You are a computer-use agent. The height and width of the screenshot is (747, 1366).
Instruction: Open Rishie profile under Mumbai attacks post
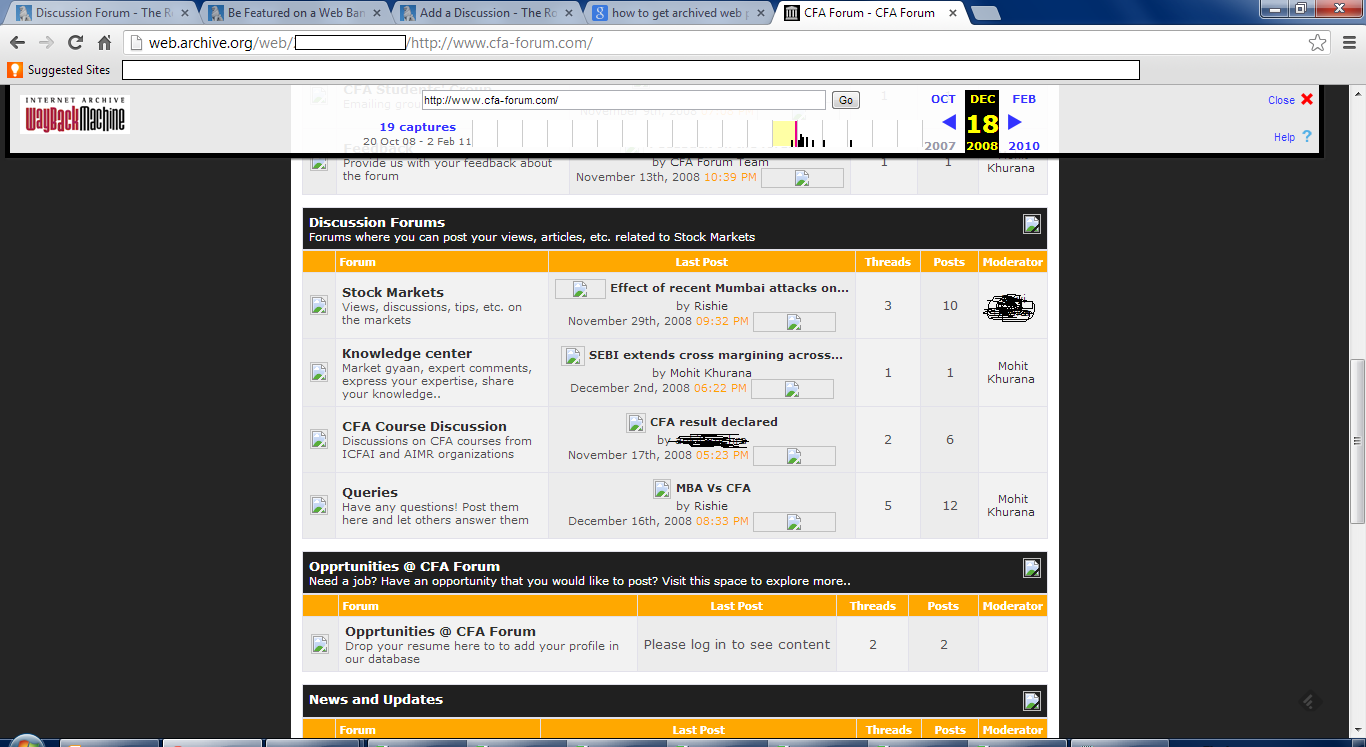pos(710,306)
